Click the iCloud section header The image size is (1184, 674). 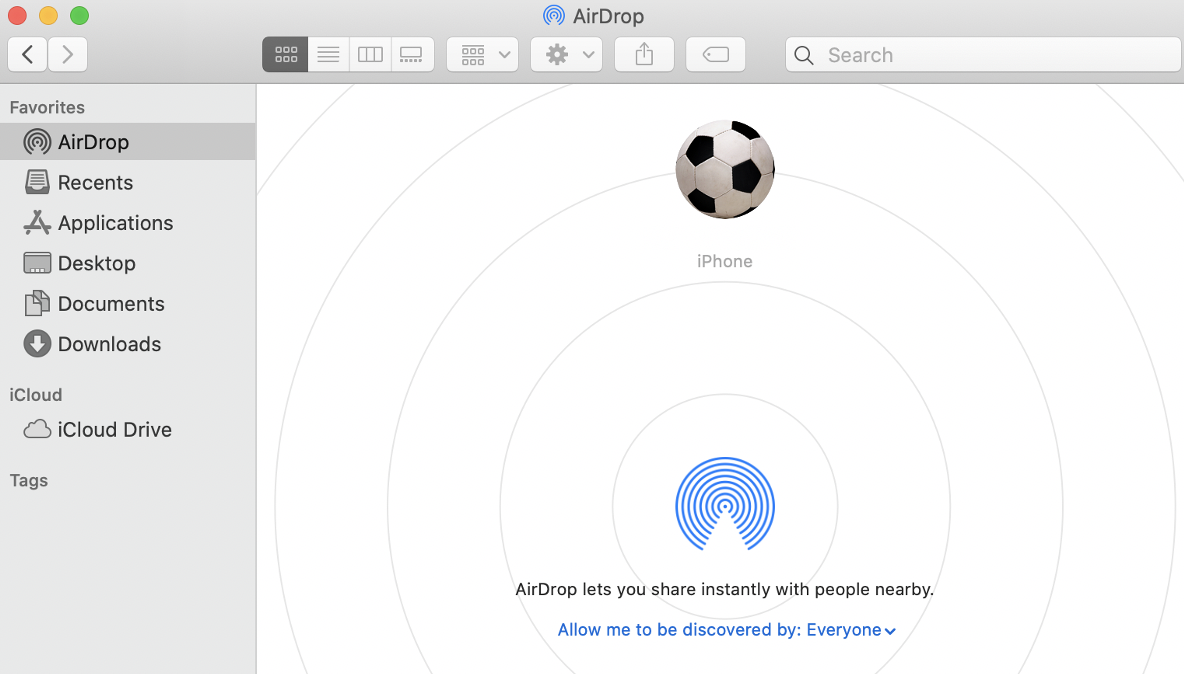(x=35, y=395)
